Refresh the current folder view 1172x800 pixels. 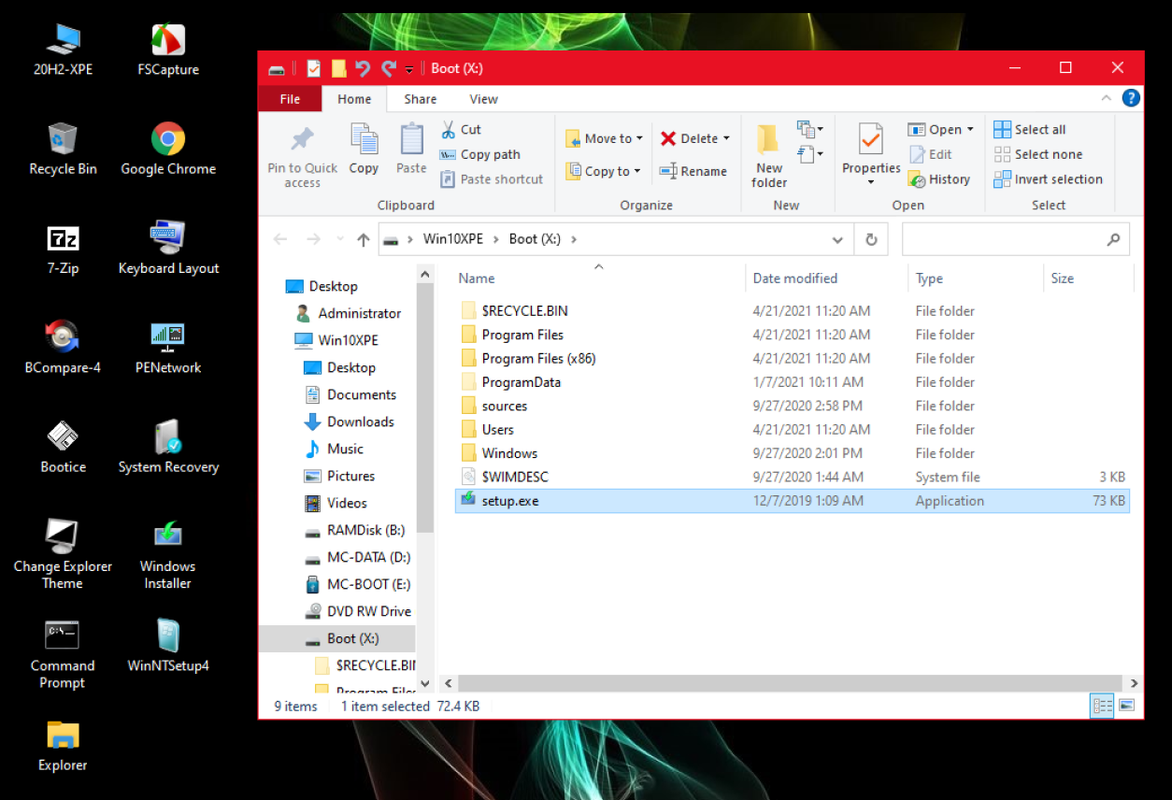[871, 239]
